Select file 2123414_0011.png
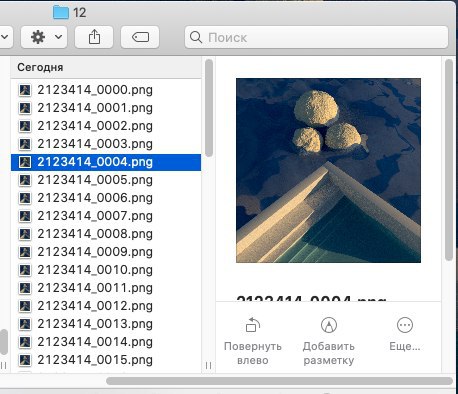The image size is (458, 394). [x=106, y=288]
